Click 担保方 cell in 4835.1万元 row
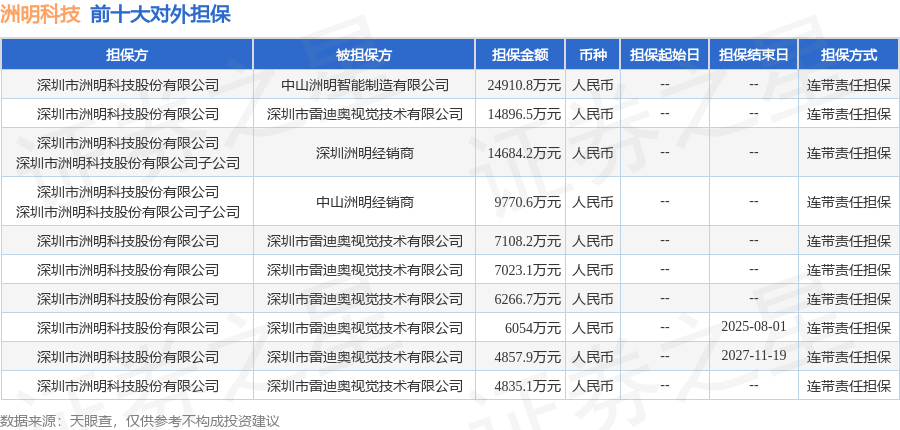This screenshot has height=430, width=900. (x=127, y=385)
